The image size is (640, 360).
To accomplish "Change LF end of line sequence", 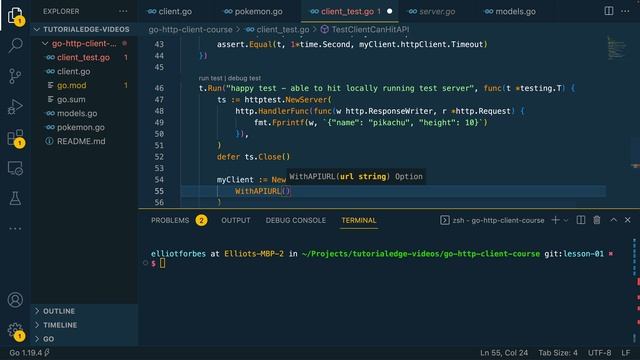I will click(626, 353).
